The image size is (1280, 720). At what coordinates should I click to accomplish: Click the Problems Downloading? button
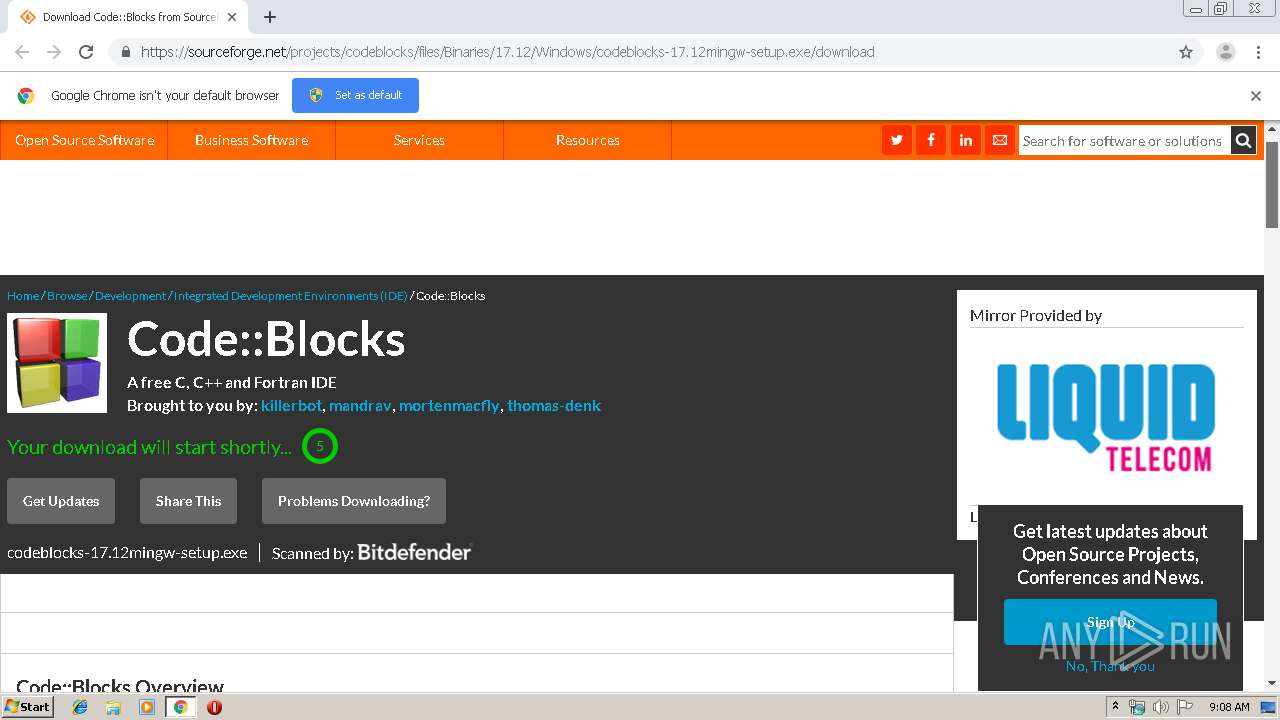pos(354,501)
